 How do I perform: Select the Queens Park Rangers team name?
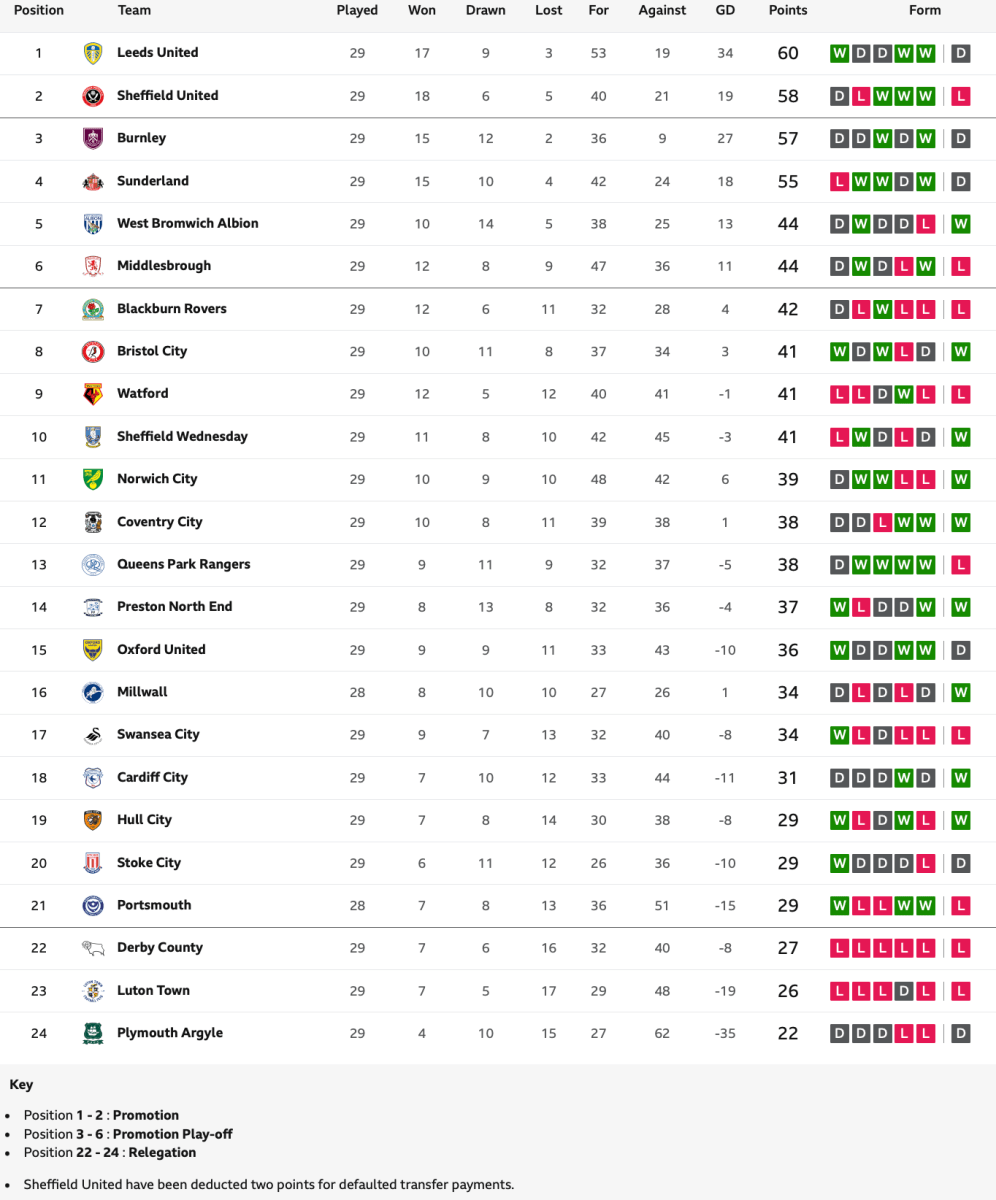[183, 564]
